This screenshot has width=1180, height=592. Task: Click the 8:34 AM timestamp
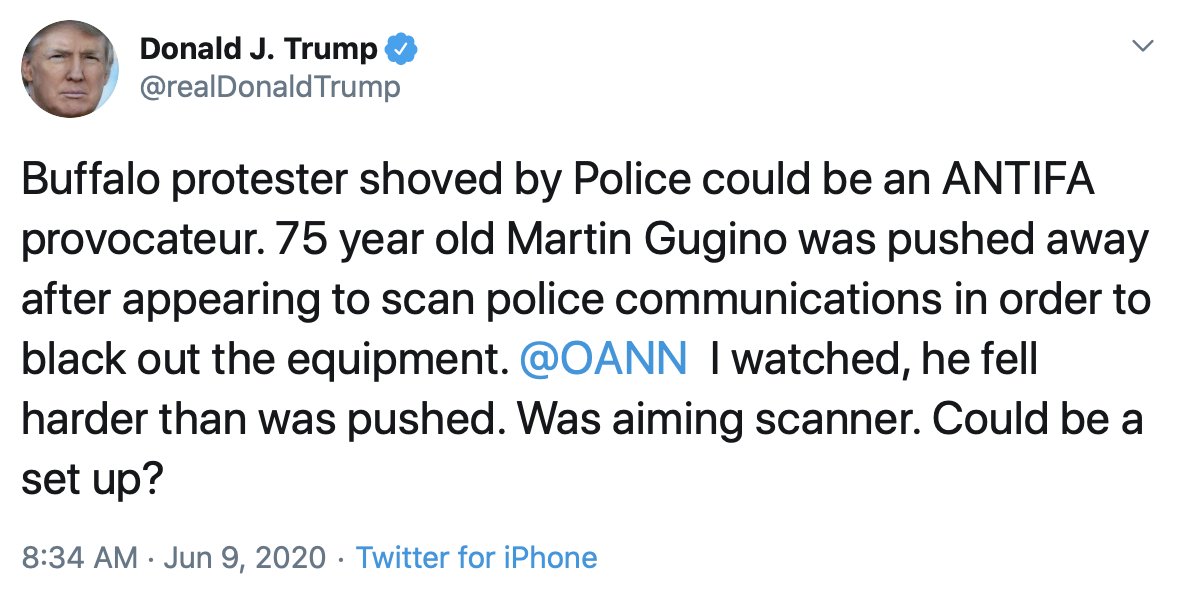click(x=80, y=557)
